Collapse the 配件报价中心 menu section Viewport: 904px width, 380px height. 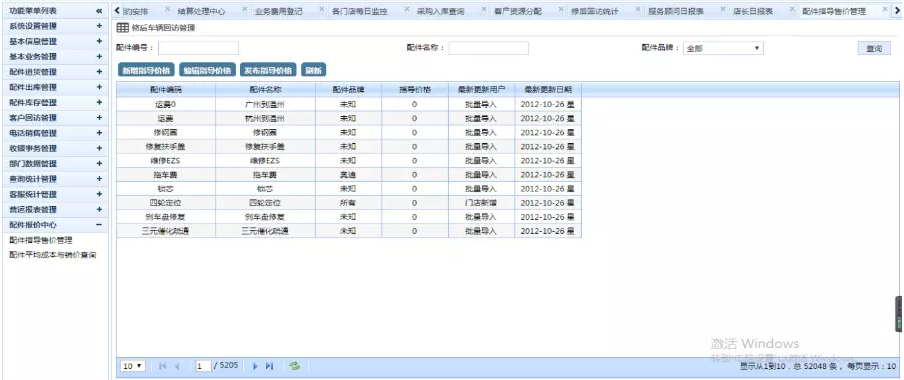[99, 225]
